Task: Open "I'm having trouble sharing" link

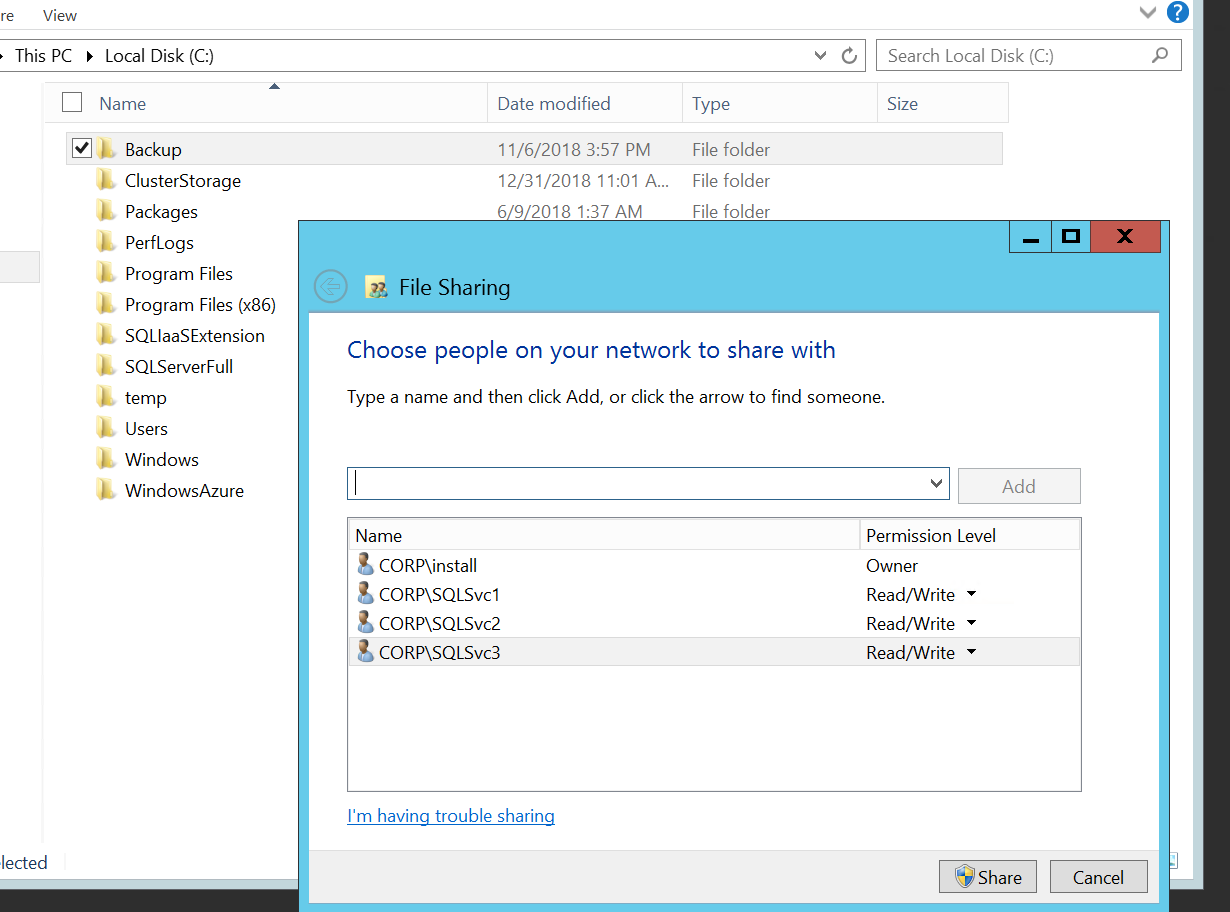Action: (x=451, y=816)
